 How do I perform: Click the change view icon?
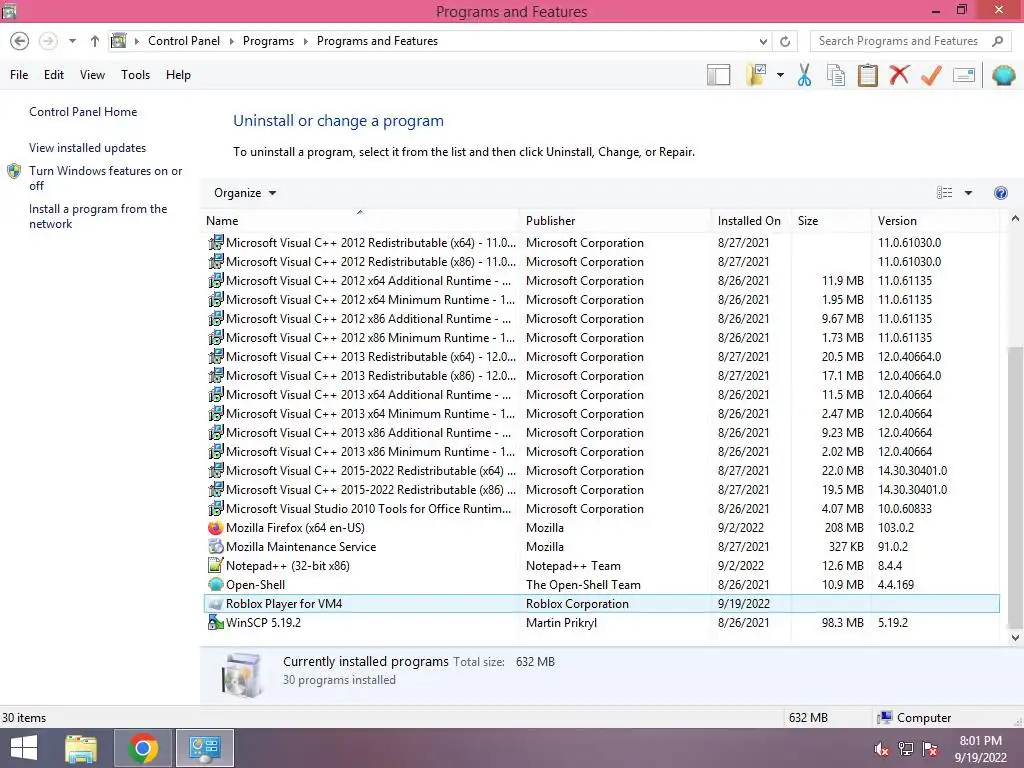[x=944, y=193]
